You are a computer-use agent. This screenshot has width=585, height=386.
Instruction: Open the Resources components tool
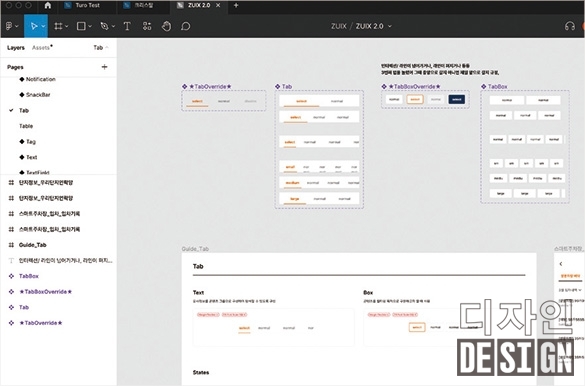point(147,26)
